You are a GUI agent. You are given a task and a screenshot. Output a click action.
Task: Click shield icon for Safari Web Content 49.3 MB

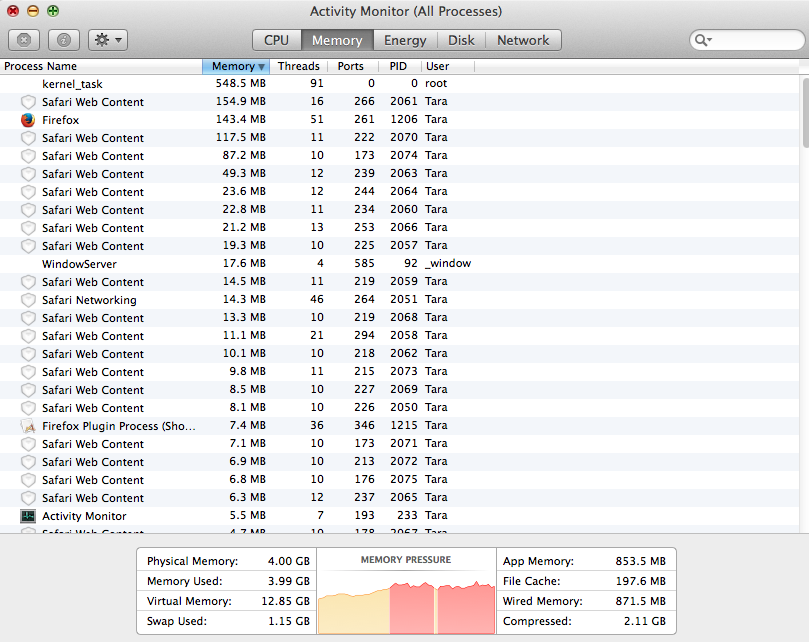(x=28, y=174)
